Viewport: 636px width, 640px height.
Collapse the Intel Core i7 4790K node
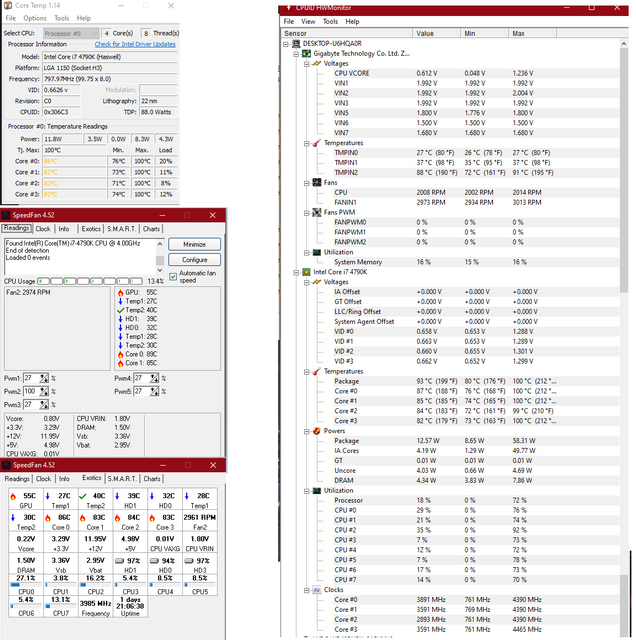tap(296, 272)
